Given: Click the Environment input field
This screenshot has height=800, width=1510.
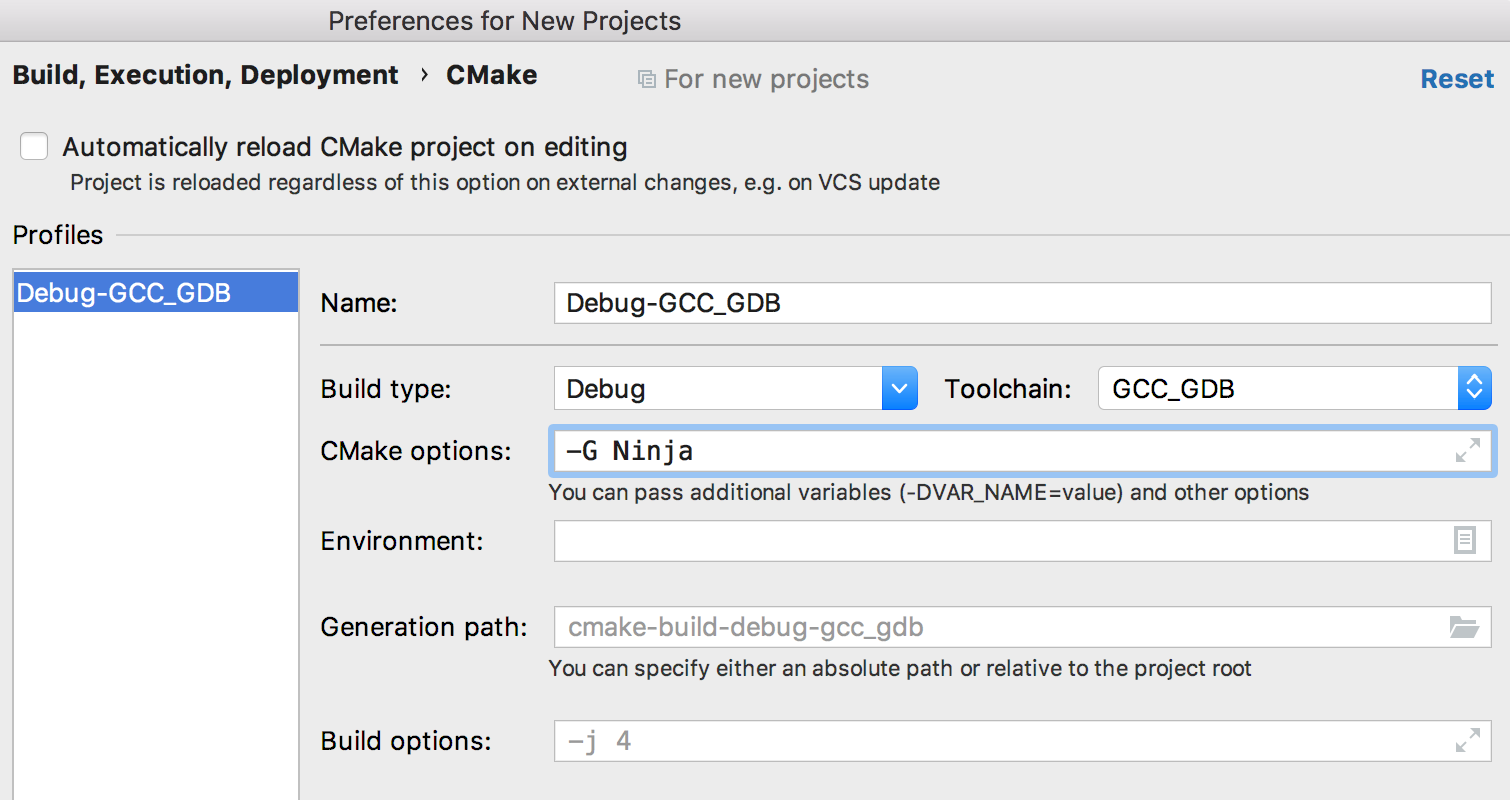Looking at the screenshot, I should [1022, 541].
